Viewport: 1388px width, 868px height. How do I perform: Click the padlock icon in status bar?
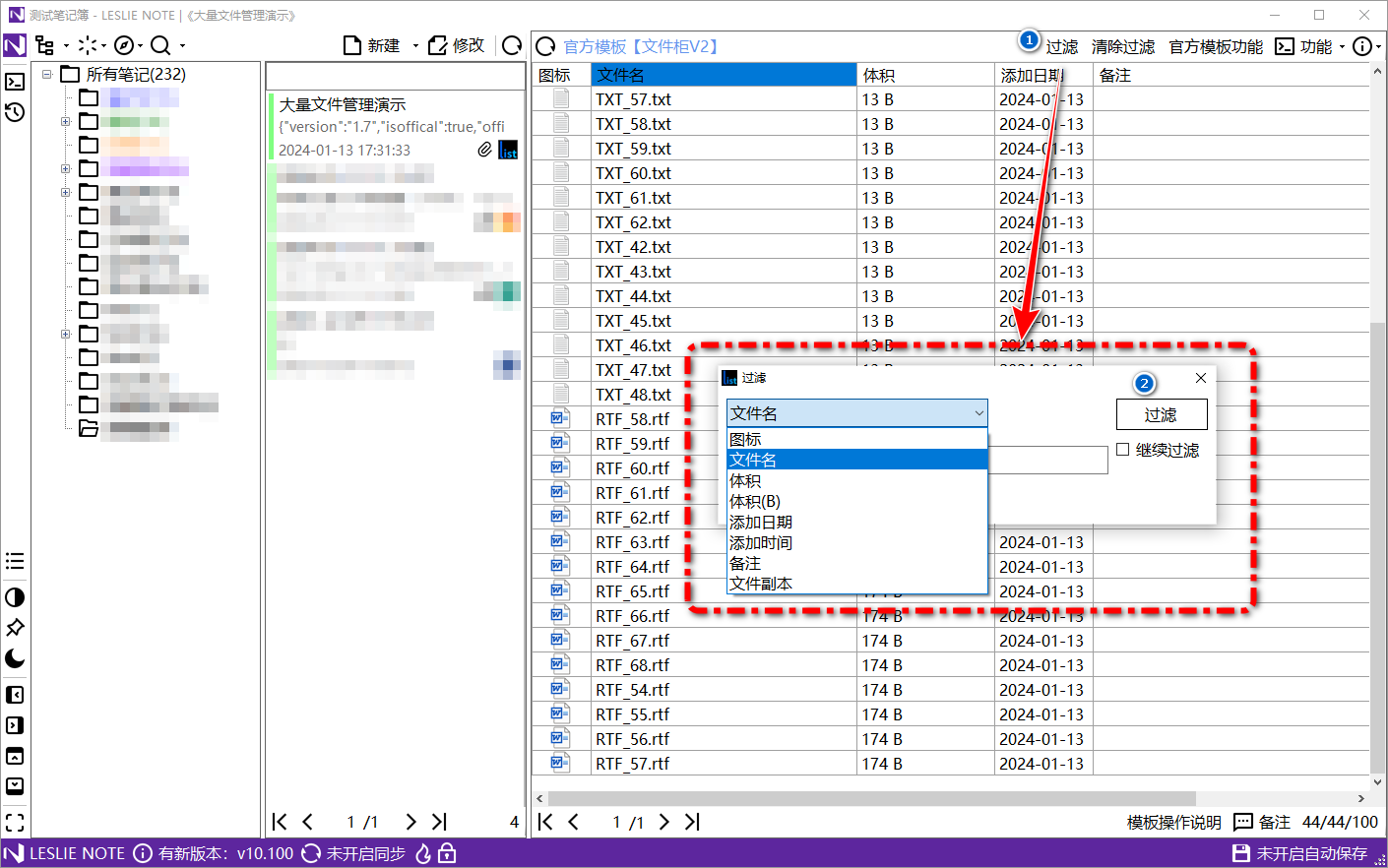[447, 853]
